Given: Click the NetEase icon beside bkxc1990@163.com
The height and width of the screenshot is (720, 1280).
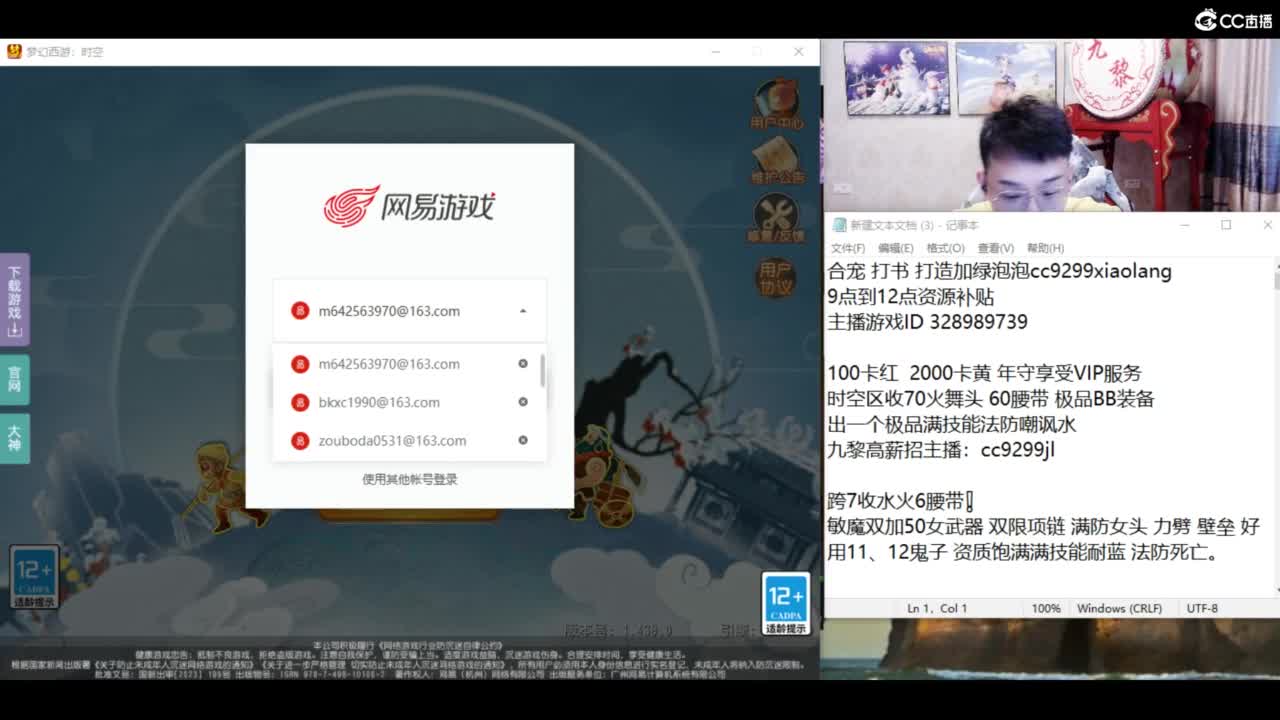Looking at the screenshot, I should [300, 402].
